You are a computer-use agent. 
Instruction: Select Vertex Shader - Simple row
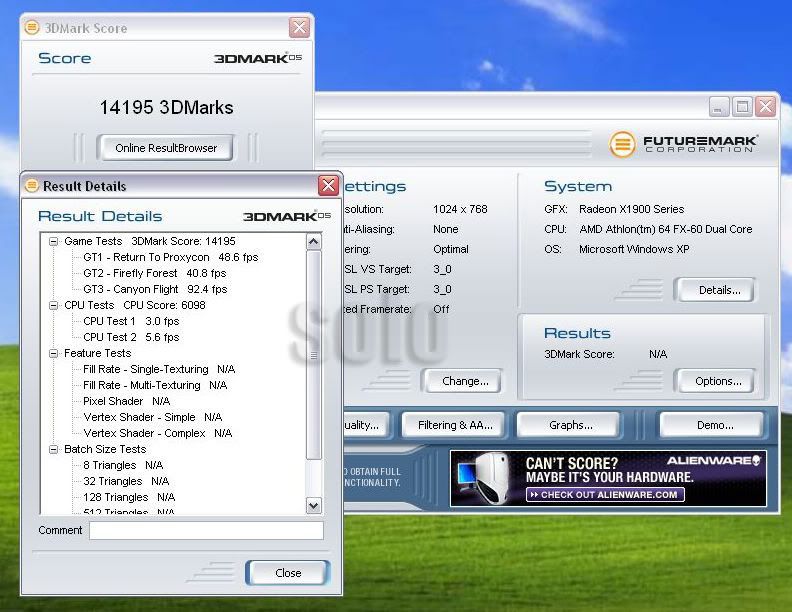153,418
